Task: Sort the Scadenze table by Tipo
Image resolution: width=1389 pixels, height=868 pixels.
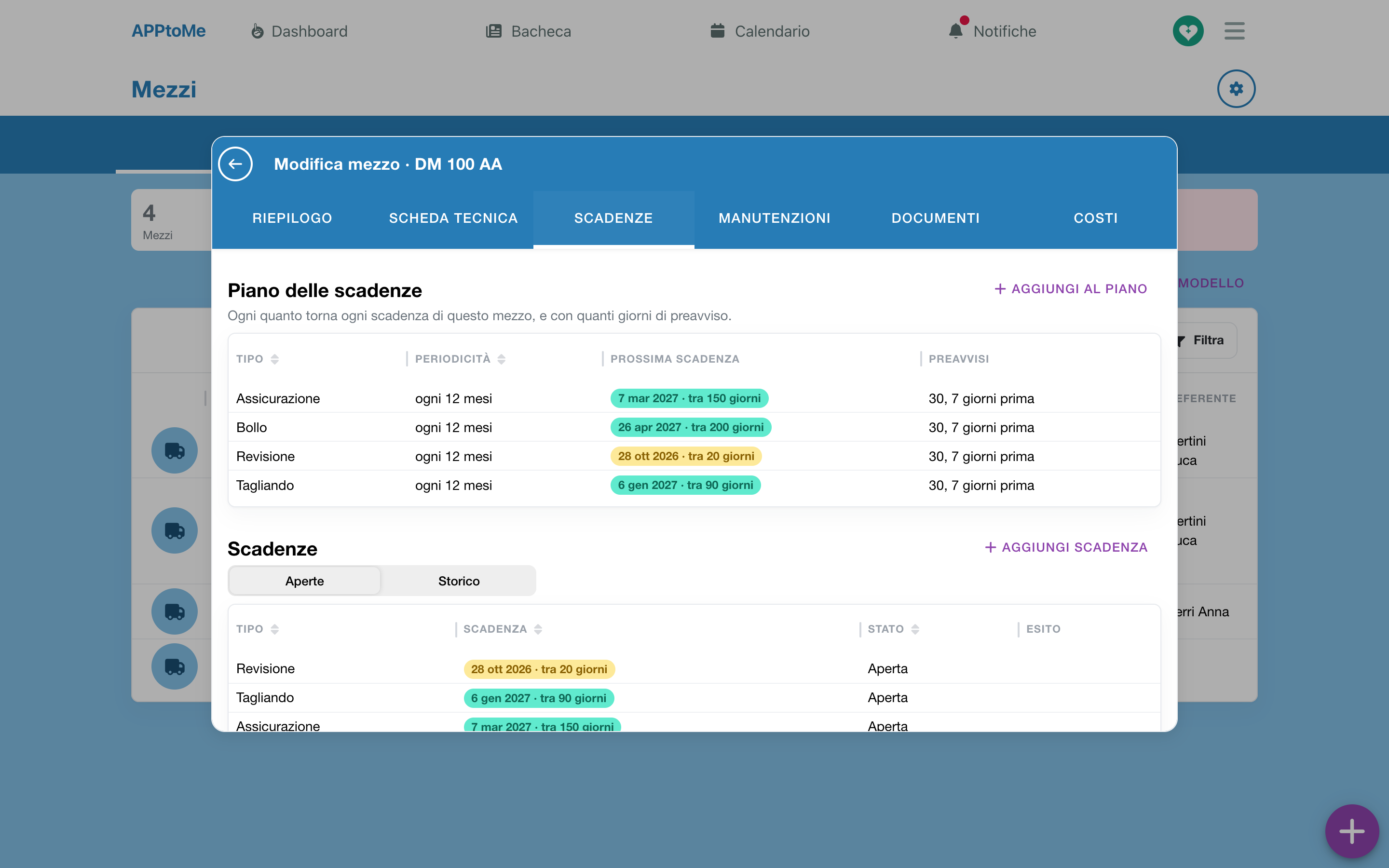Action: pyautogui.click(x=274, y=629)
